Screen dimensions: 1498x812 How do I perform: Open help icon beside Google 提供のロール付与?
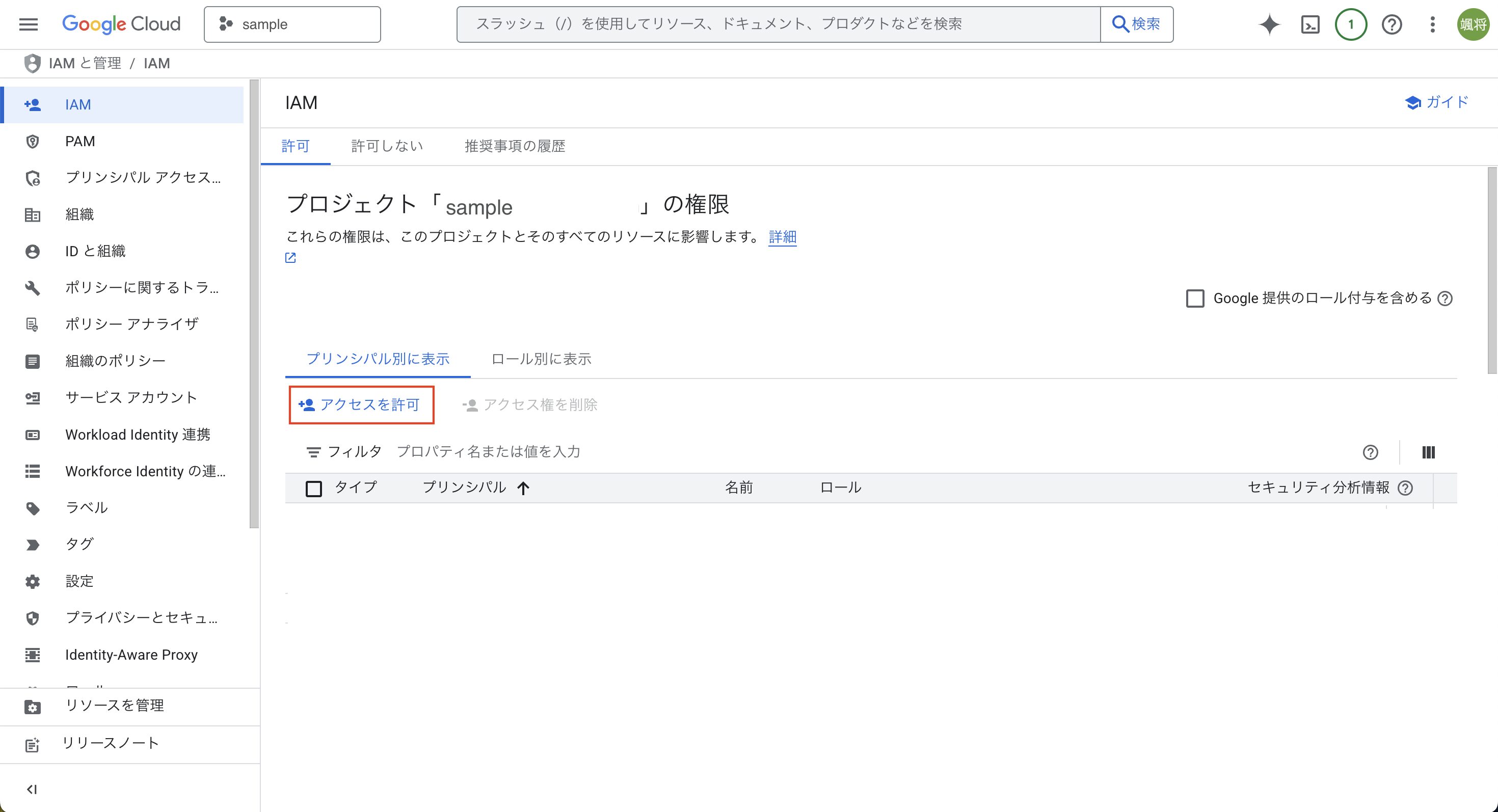click(1444, 299)
